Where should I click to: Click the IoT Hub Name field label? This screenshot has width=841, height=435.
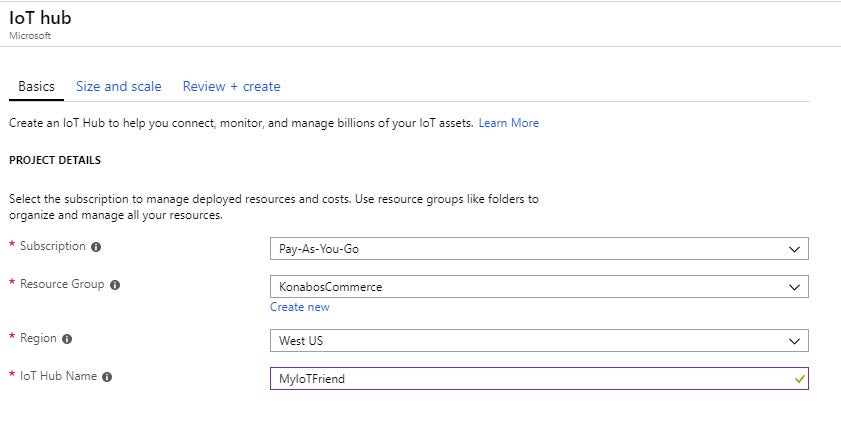59,376
